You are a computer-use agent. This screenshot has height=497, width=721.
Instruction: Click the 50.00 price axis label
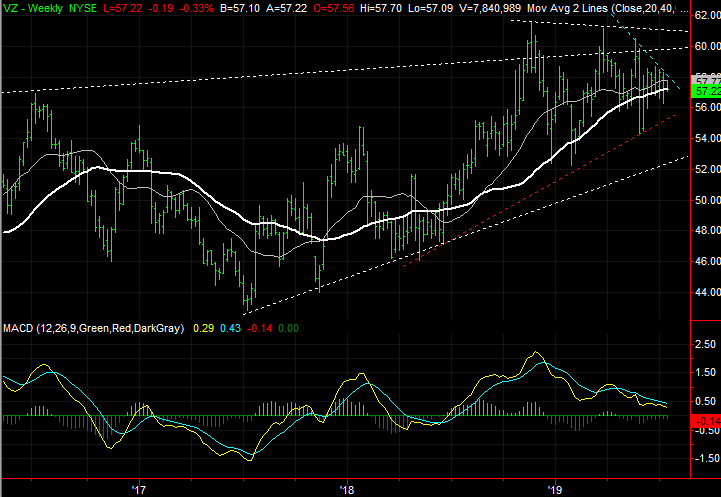pyautogui.click(x=707, y=200)
